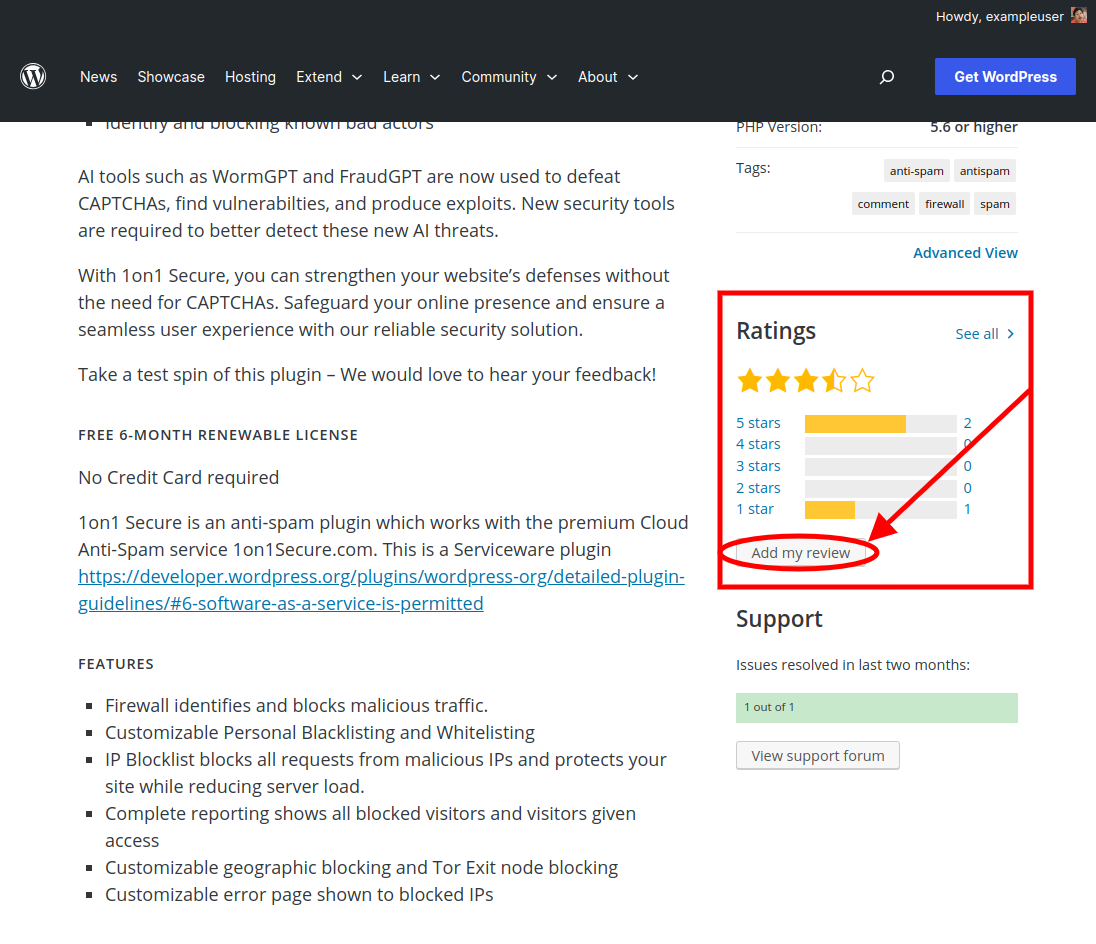
Task: Click the 1 star count of 1
Action: pyautogui.click(x=967, y=509)
